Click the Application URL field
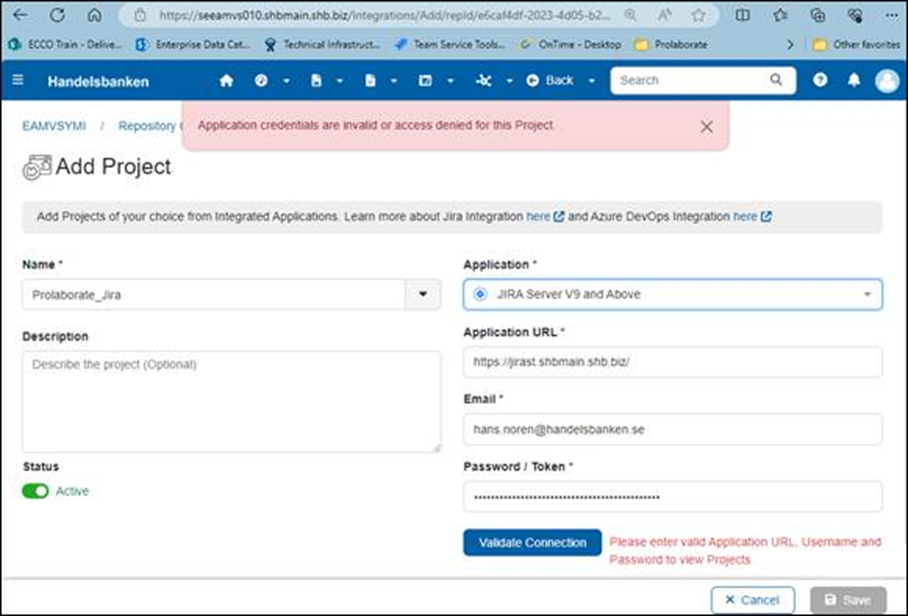908x616 pixels. (x=673, y=362)
